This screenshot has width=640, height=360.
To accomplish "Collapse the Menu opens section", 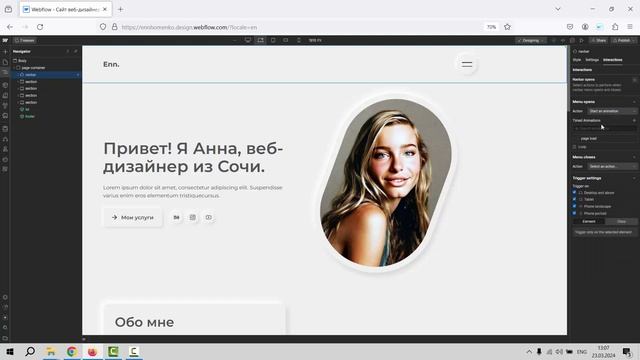I will [x=634, y=102].
